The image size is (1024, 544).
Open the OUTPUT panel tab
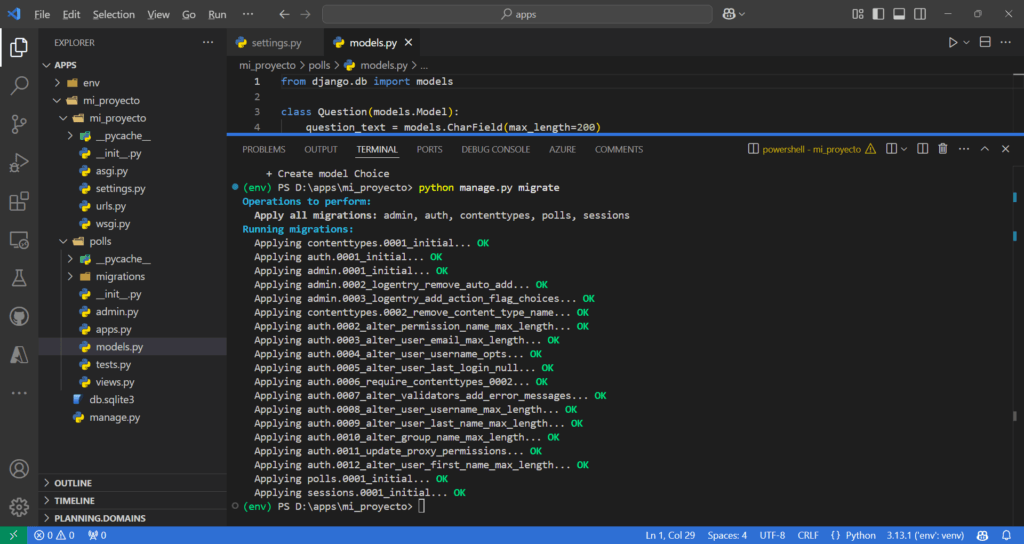pos(321,150)
